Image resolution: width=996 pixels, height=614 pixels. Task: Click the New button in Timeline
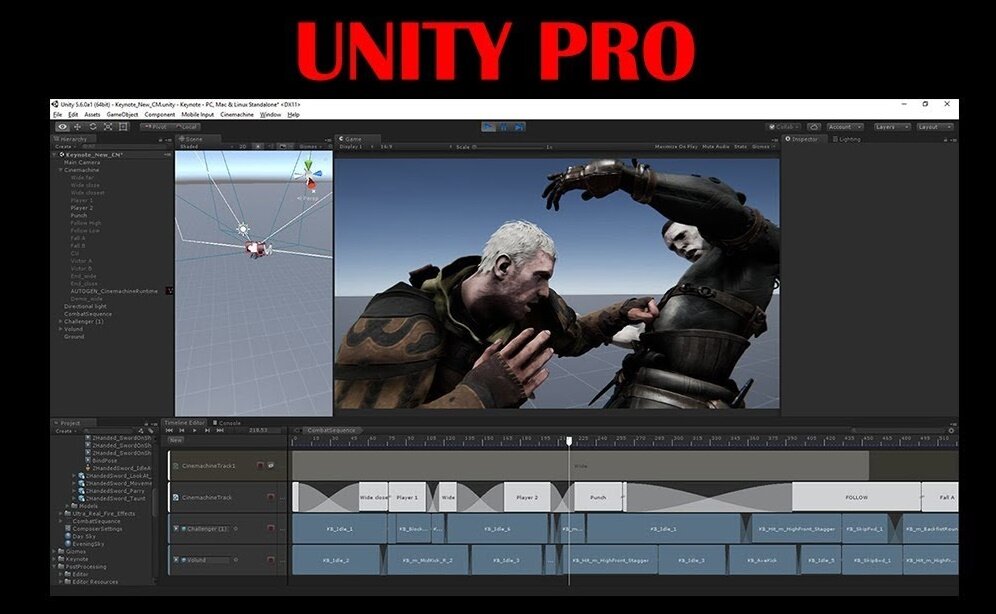(175, 440)
